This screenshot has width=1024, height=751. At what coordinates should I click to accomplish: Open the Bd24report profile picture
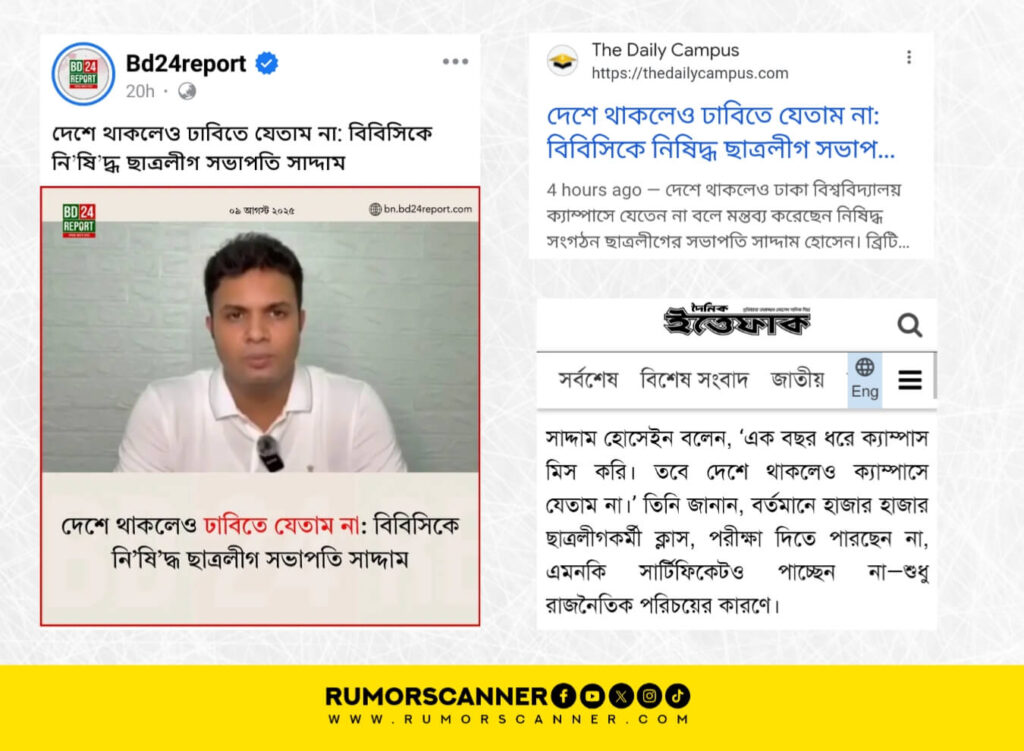(x=83, y=74)
